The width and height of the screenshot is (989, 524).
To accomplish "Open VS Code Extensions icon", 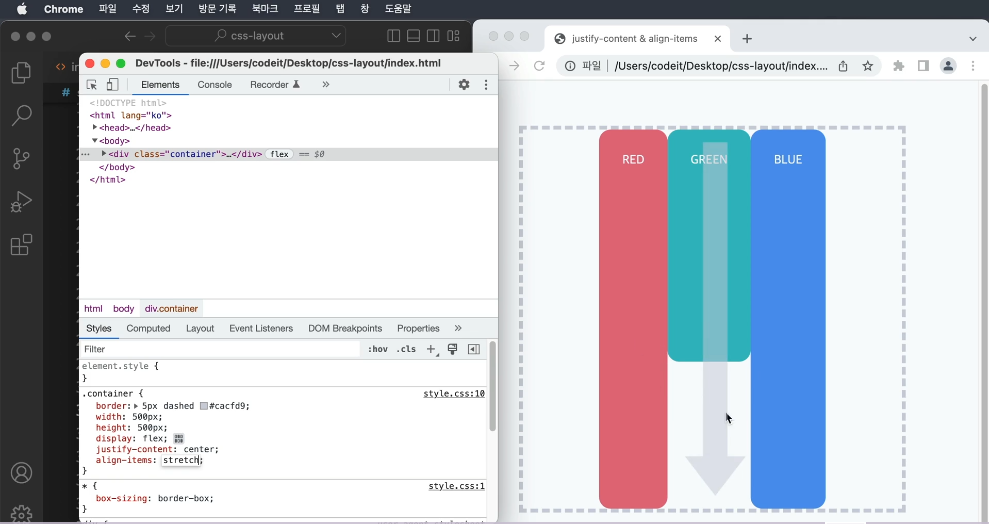I will point(21,245).
